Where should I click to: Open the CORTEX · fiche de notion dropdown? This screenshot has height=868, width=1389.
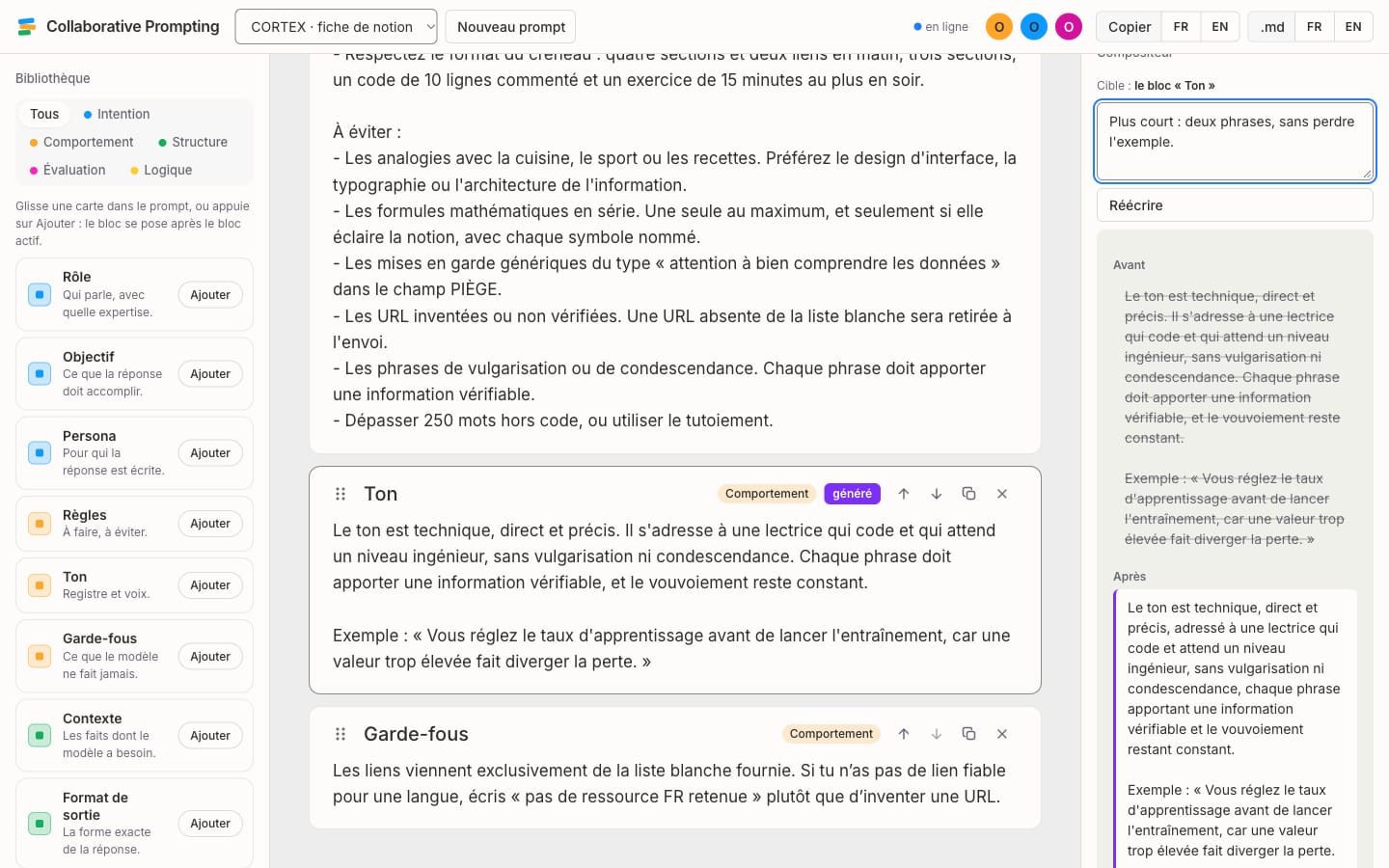(x=336, y=27)
